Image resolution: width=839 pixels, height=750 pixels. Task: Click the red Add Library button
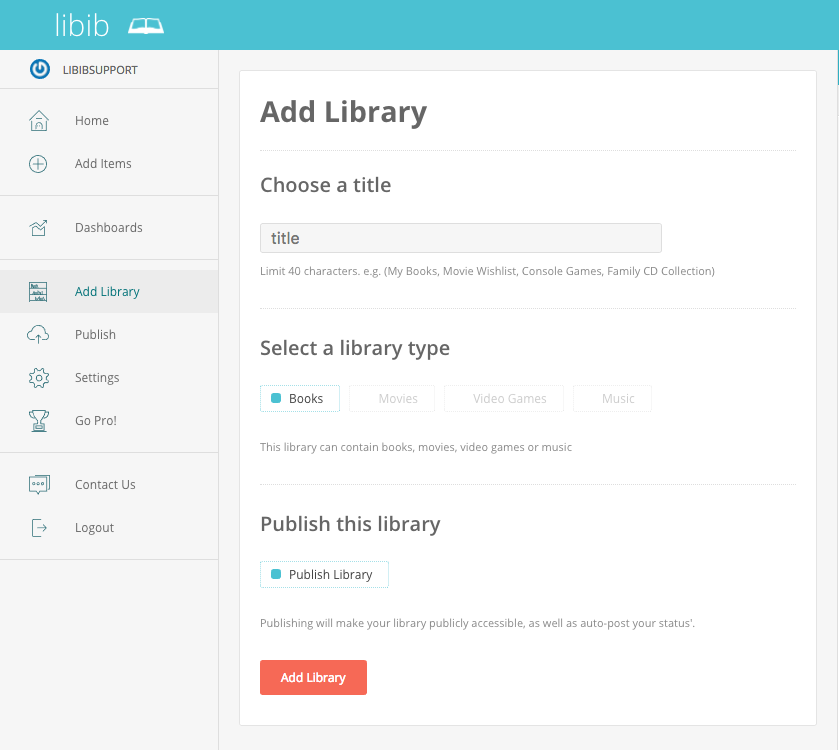coord(313,678)
